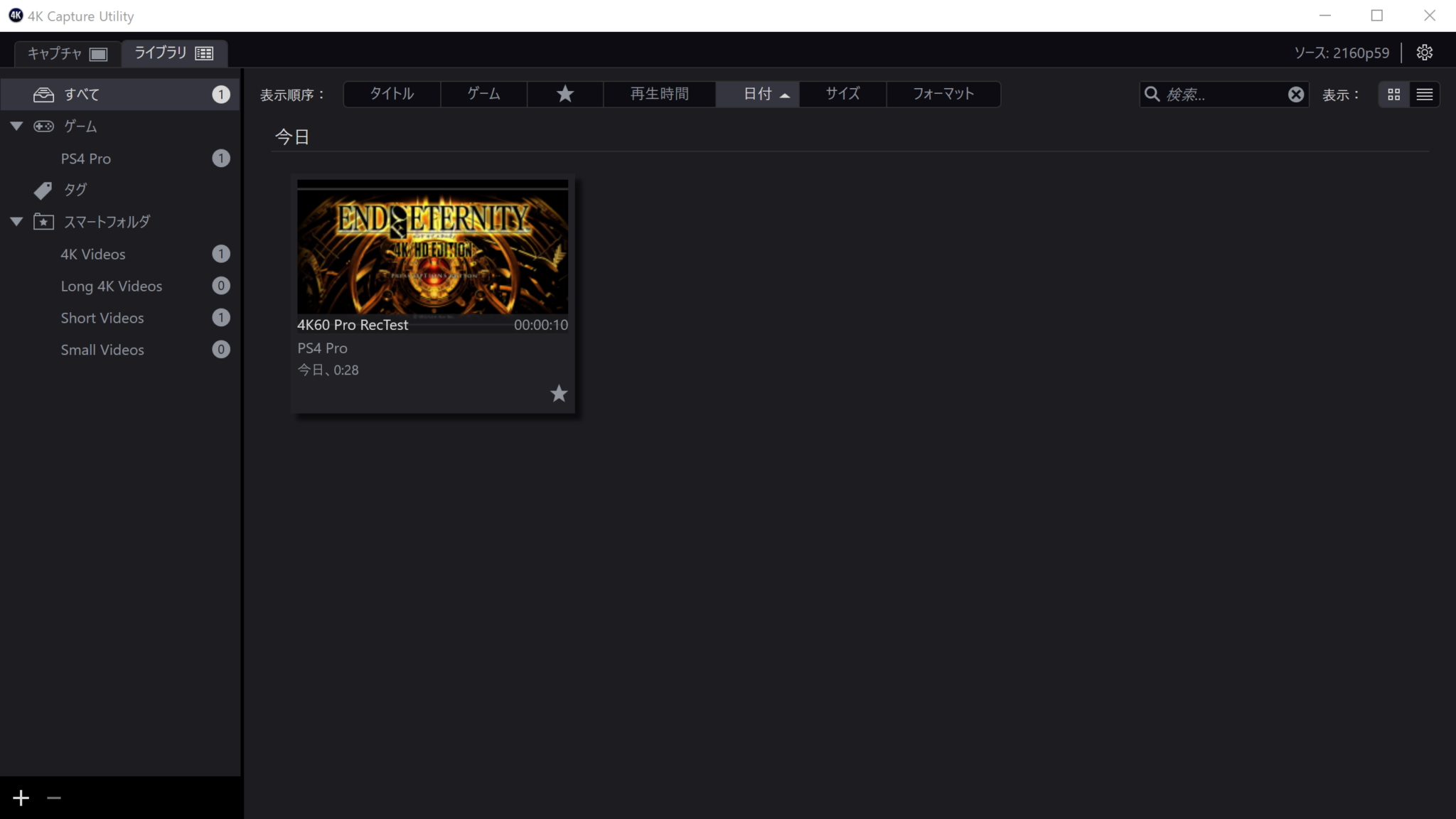This screenshot has width=1456, height=819.
Task: Switch to grid view display
Action: click(1393, 95)
